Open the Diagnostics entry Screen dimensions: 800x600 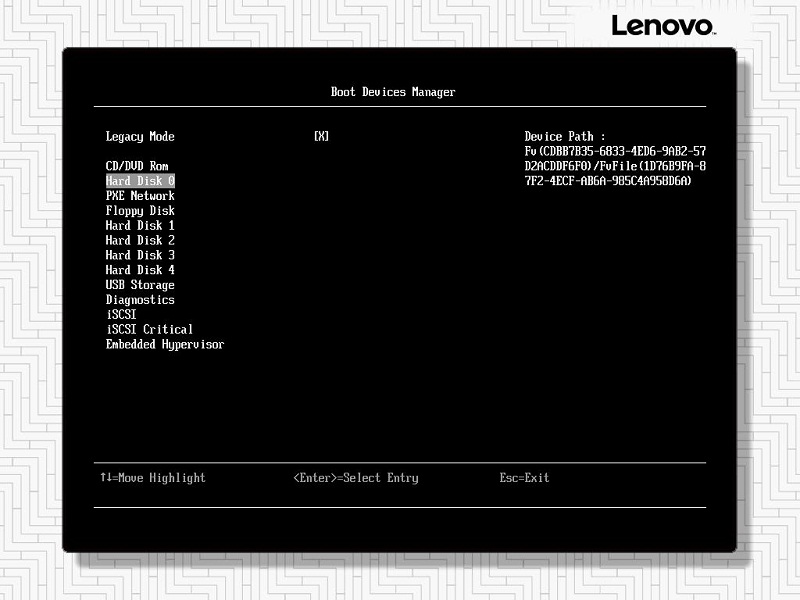click(140, 300)
